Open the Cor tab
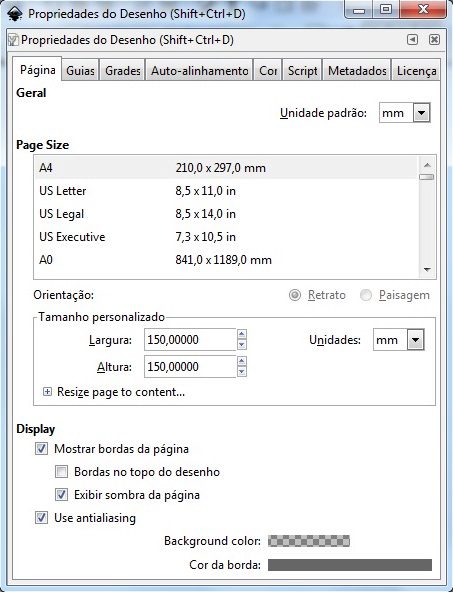Screen dimensions: 453x592 point(268,71)
